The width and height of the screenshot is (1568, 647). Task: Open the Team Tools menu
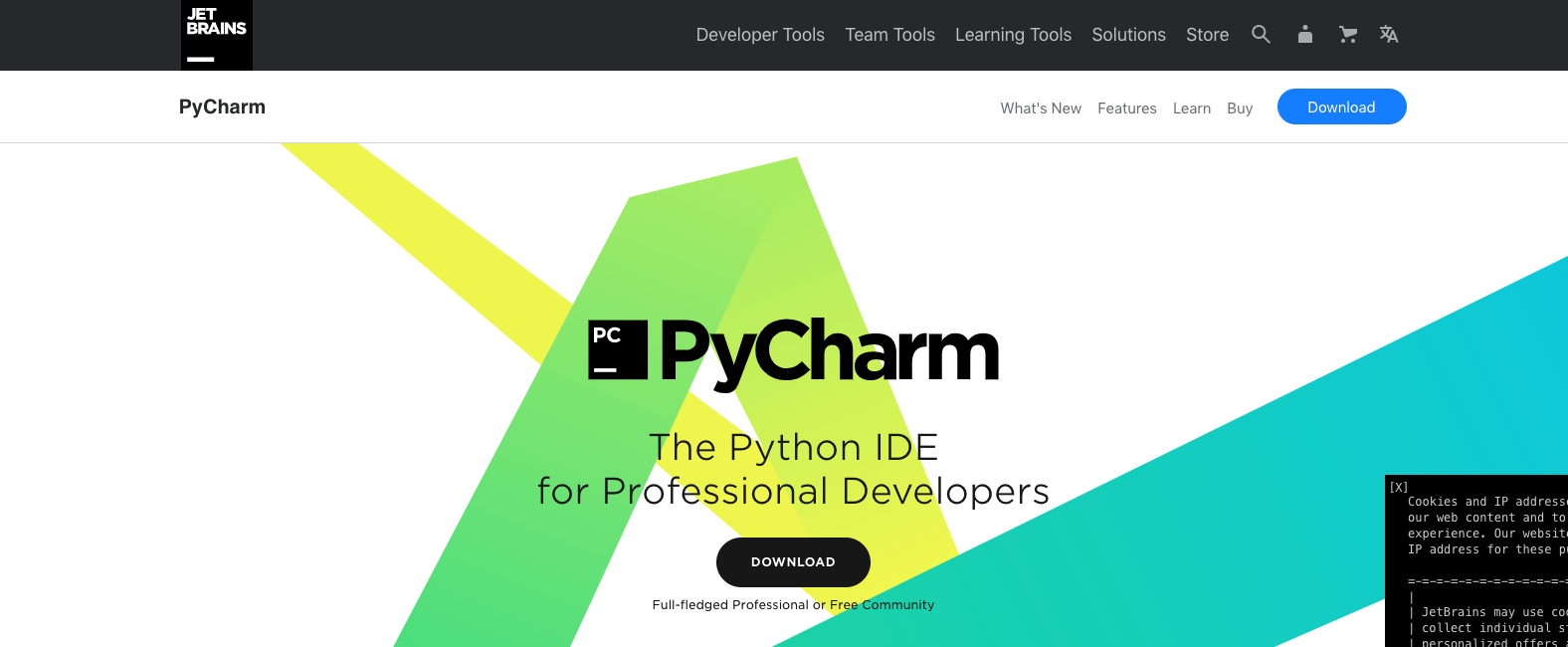click(889, 35)
